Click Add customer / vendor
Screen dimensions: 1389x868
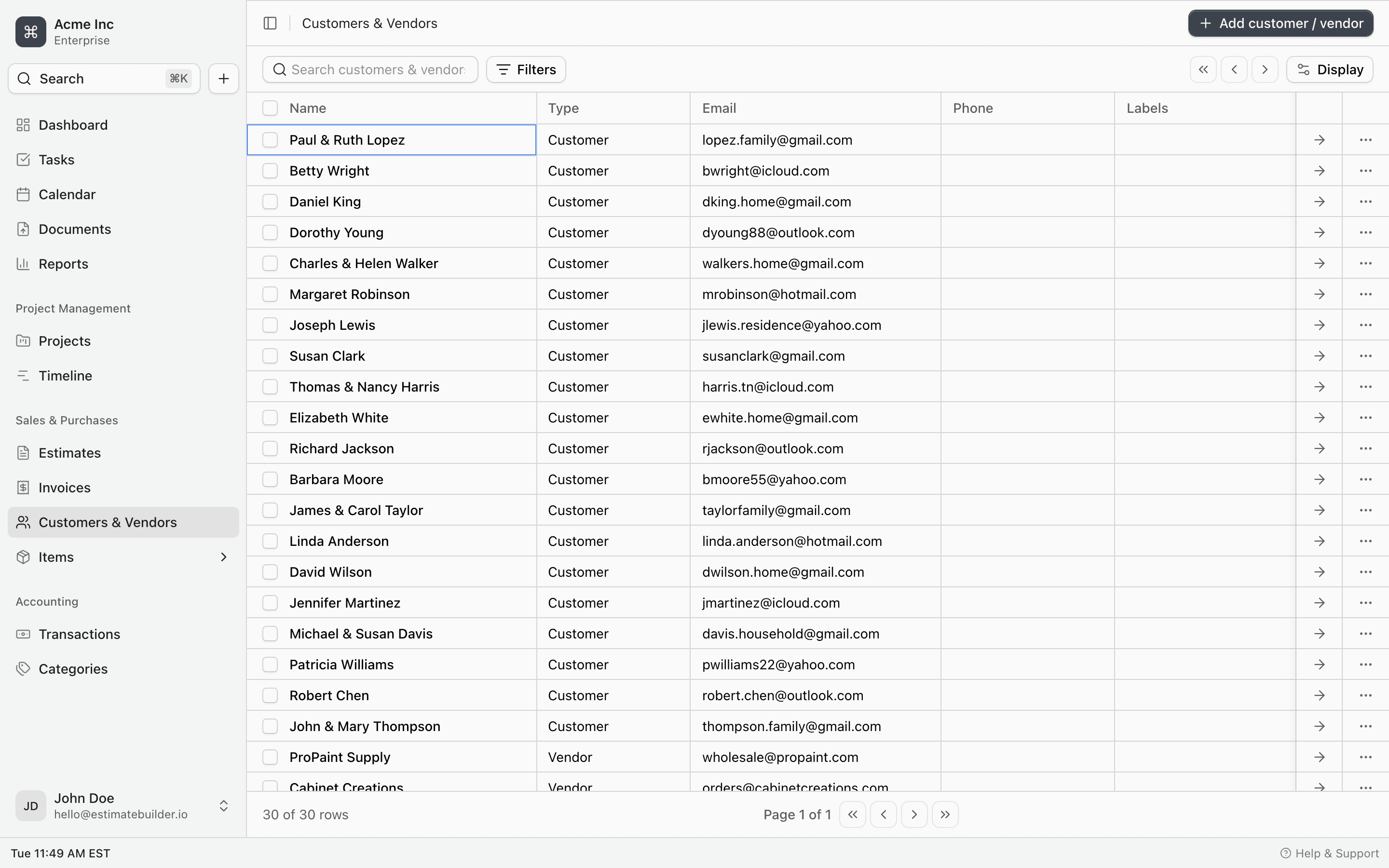(x=1280, y=23)
